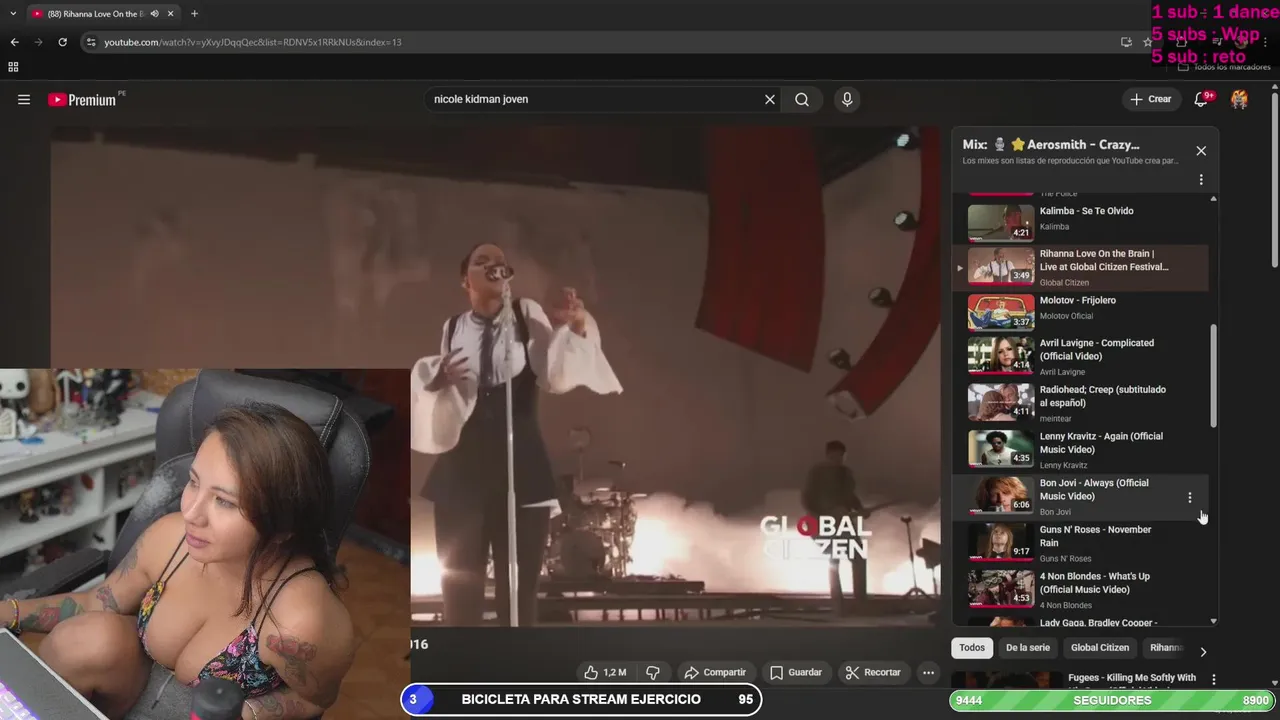The image size is (1280, 720).
Task: Open the Crear menu
Action: coord(1151,99)
